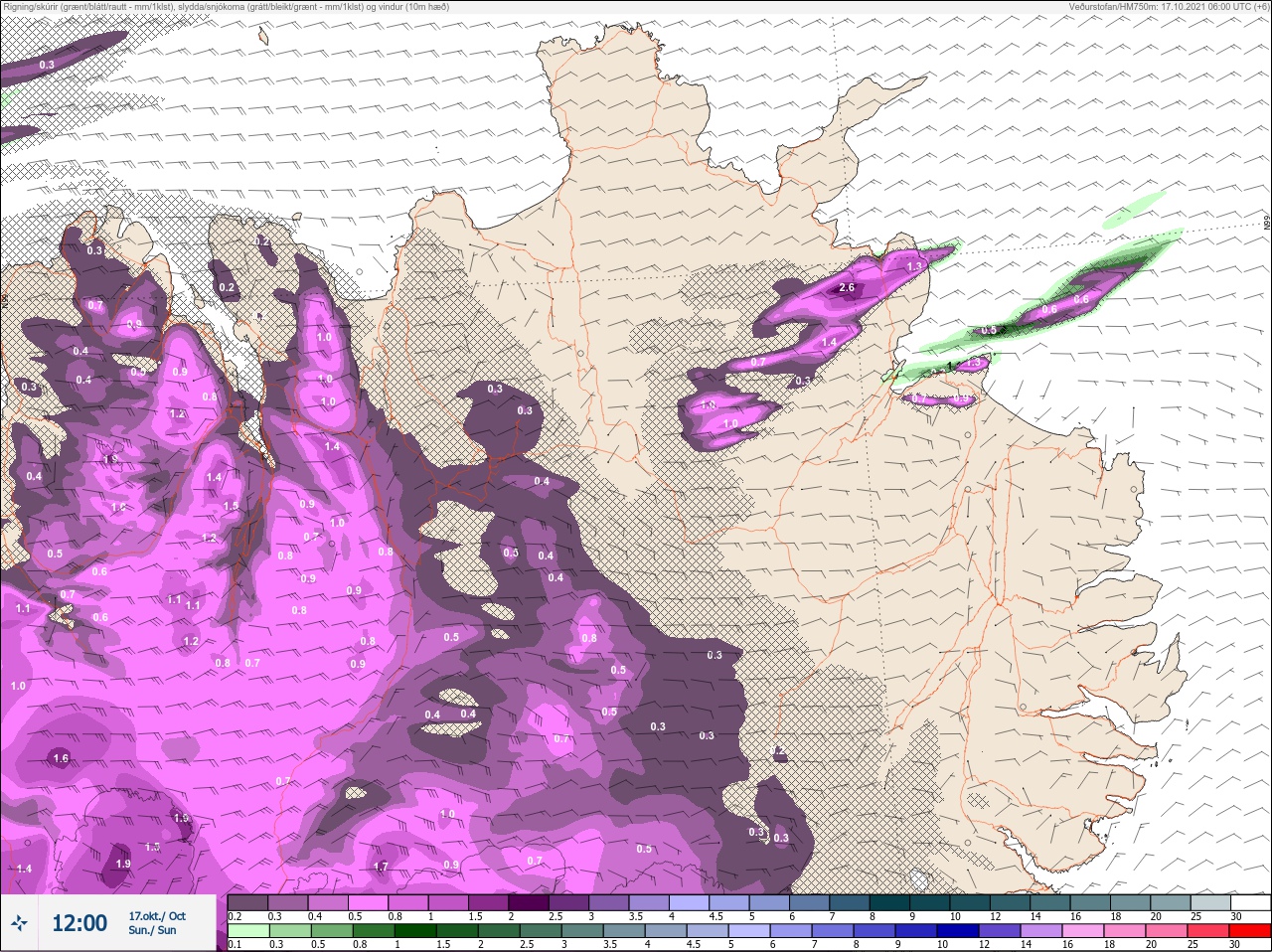Image resolution: width=1272 pixels, height=952 pixels.
Task: Pick the snow legend swatch between 25 and 30
Action: pyautogui.click(x=1210, y=902)
